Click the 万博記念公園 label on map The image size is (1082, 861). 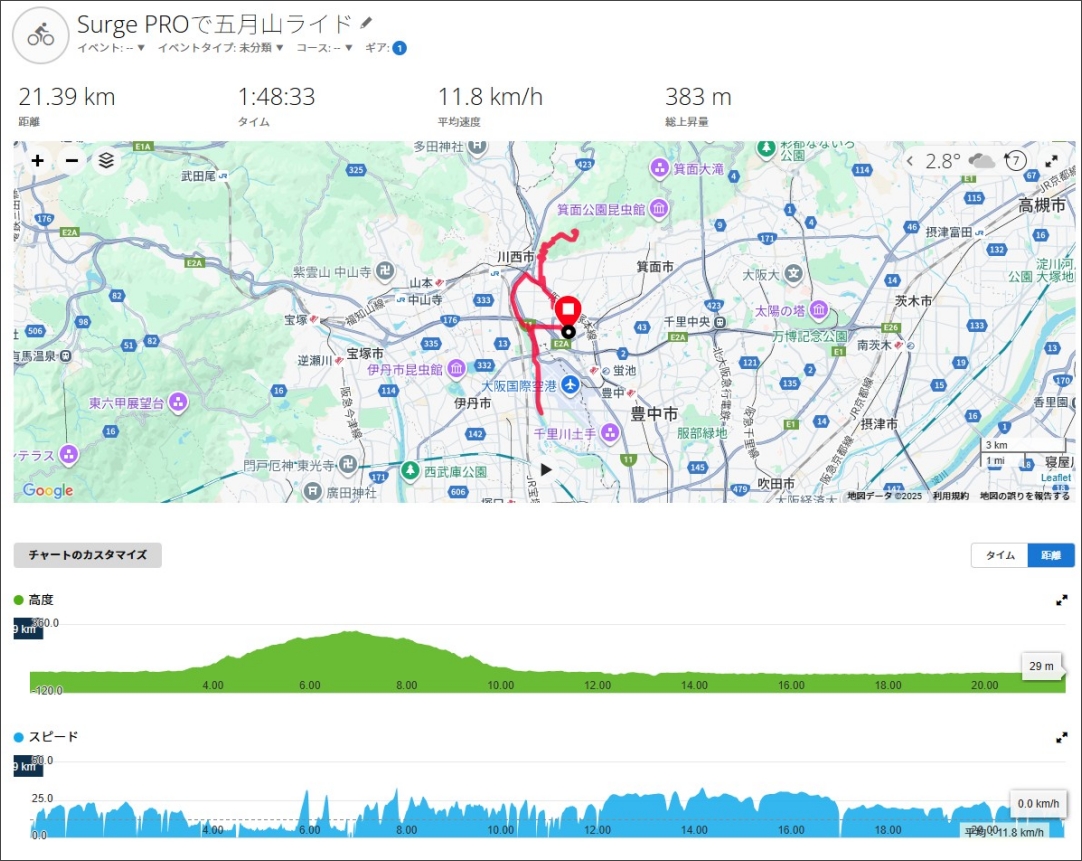click(x=809, y=336)
